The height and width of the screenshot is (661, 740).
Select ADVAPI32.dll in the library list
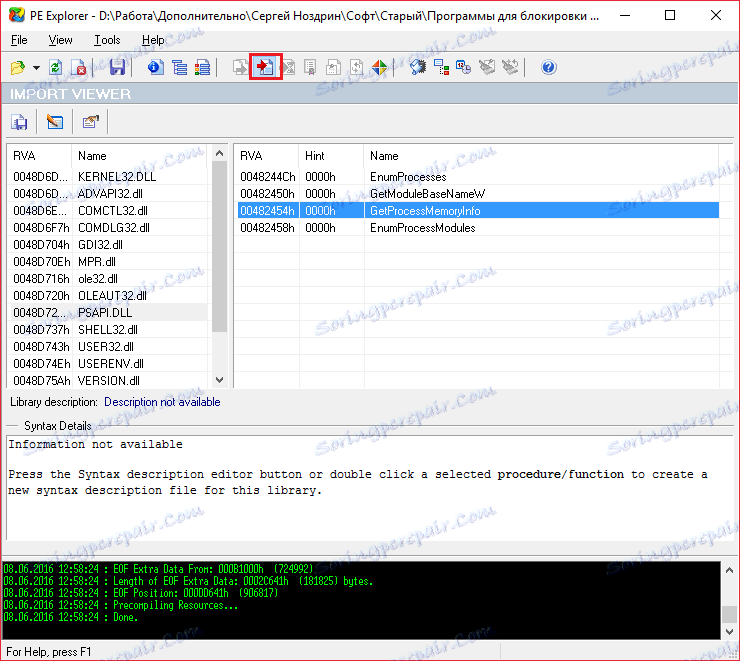click(x=108, y=193)
